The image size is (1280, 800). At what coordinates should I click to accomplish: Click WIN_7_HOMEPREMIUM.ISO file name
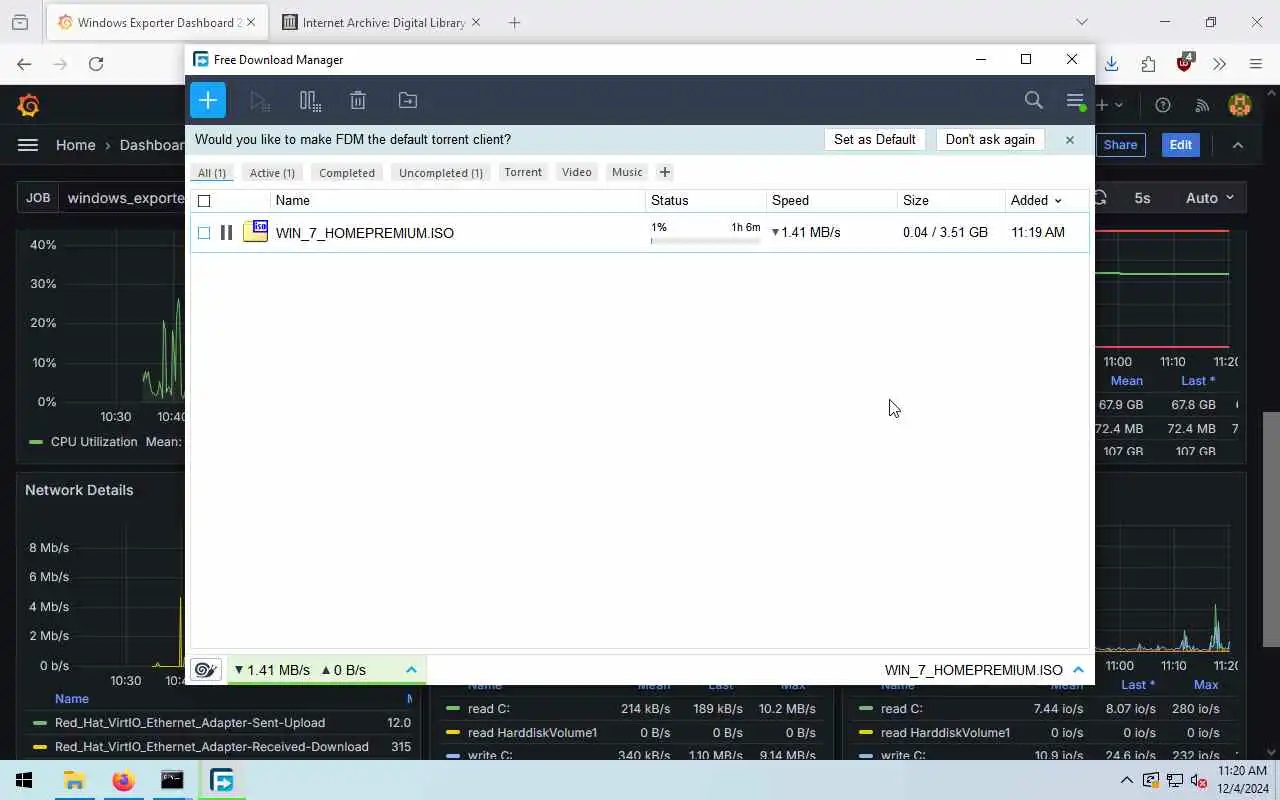365,233
